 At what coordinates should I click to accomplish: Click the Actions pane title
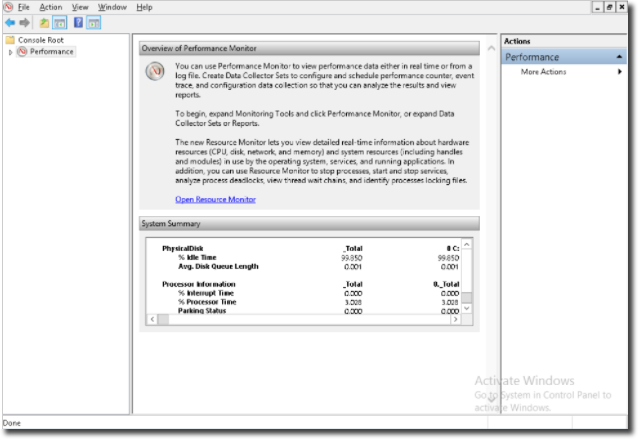(x=517, y=41)
